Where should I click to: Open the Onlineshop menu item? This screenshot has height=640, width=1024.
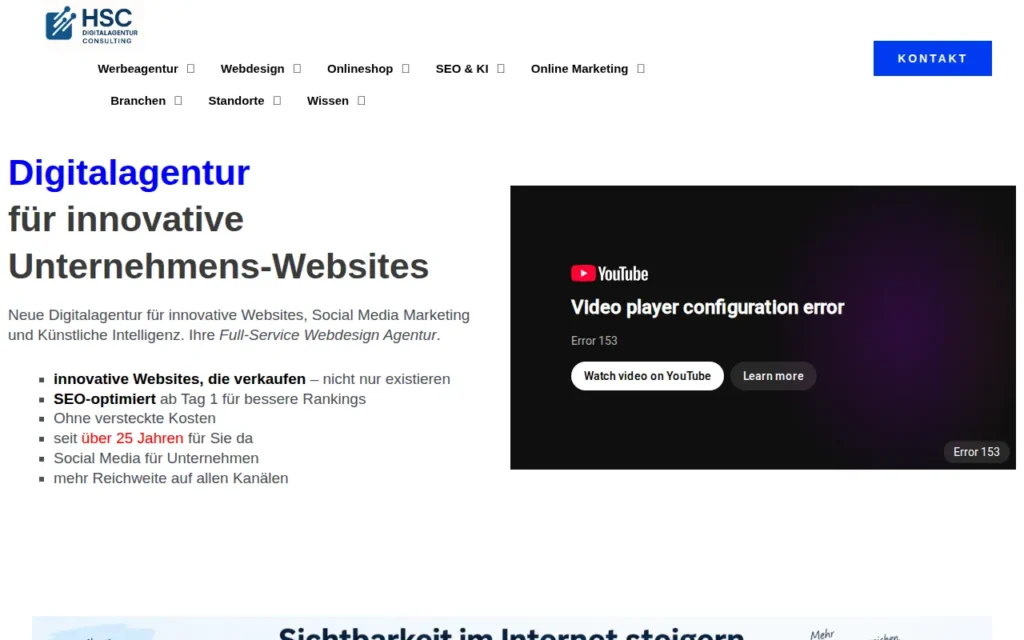[360, 69]
